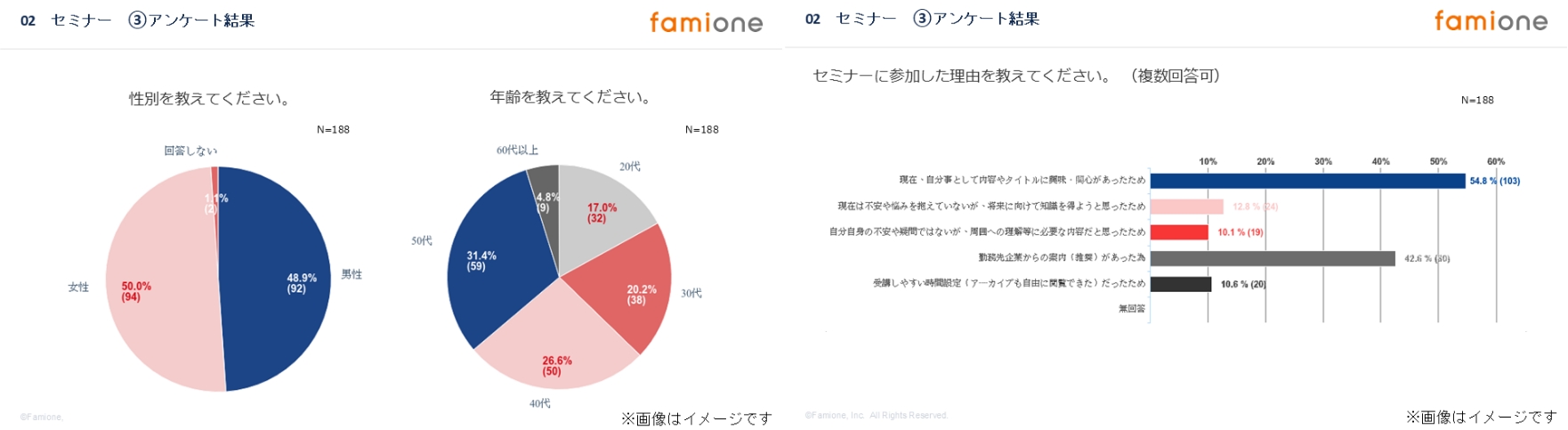The image size is (1568, 430).
Task: Select the red 10.1% (19) bar
Action: click(1178, 232)
